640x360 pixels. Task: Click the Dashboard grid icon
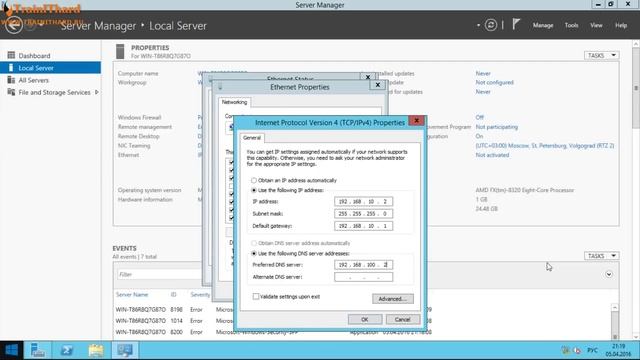(11, 55)
